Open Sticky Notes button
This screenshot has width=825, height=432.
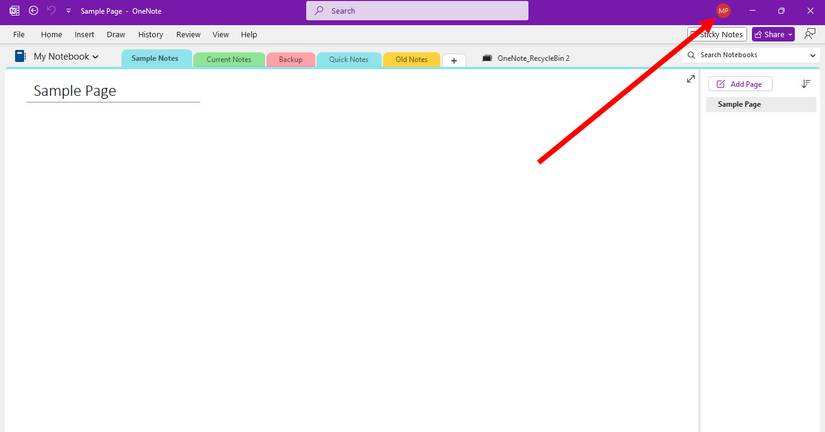pos(717,35)
